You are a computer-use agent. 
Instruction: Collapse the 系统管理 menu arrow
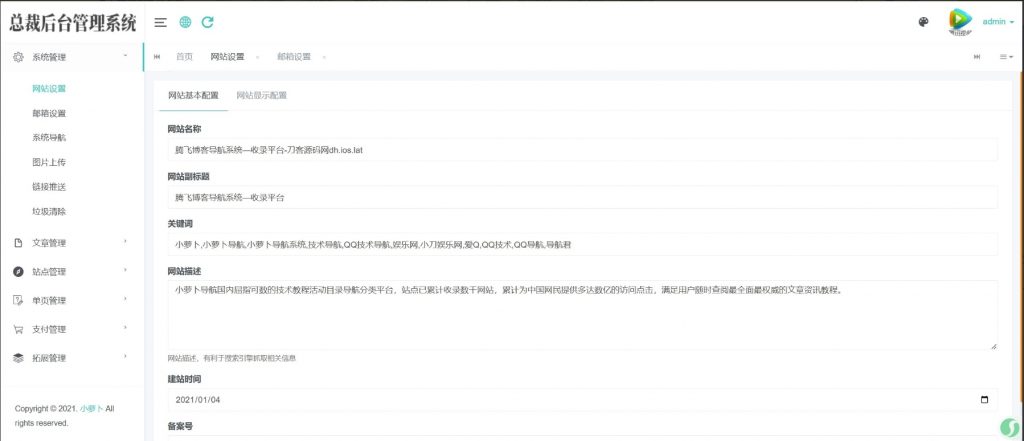click(x=125, y=56)
